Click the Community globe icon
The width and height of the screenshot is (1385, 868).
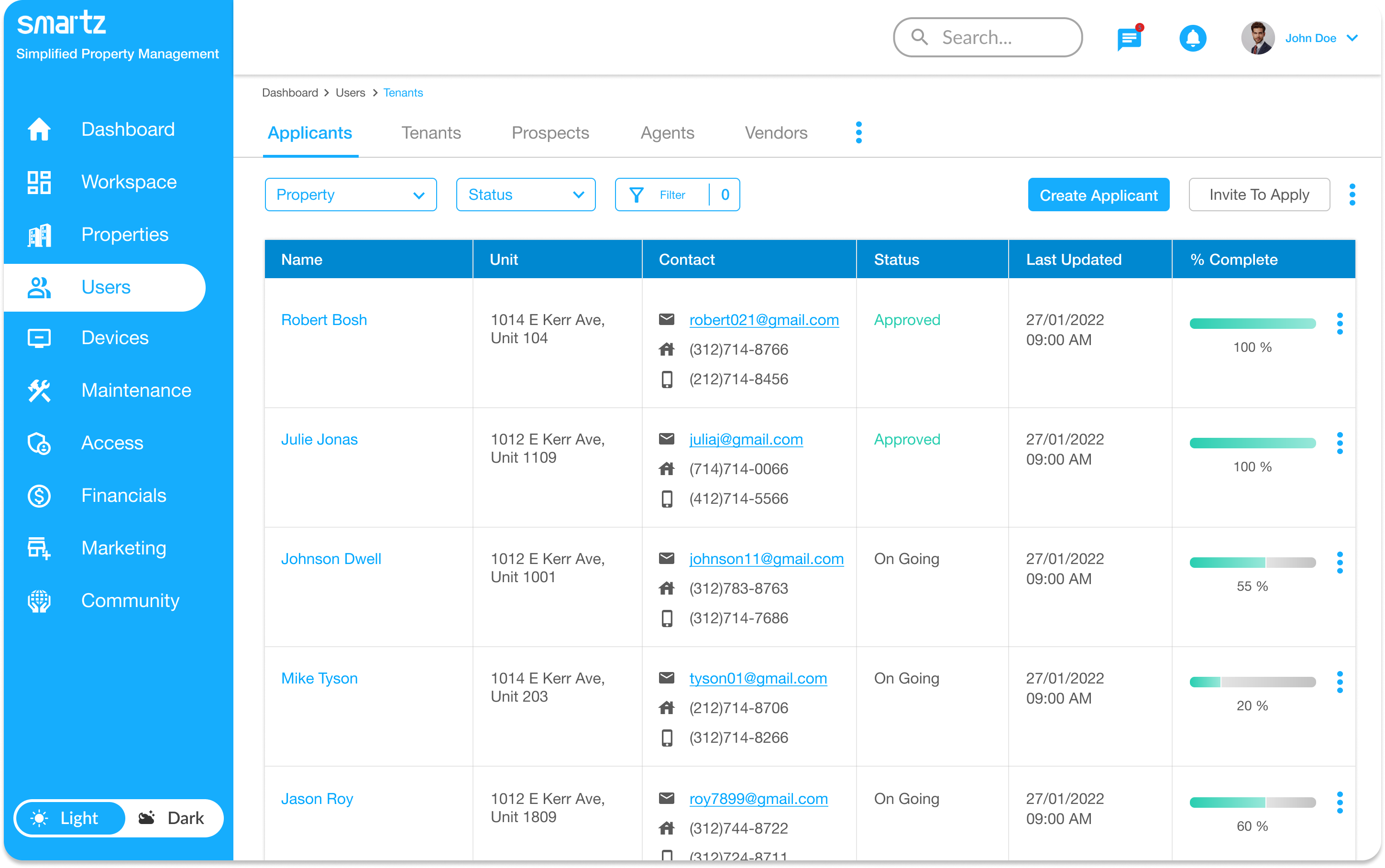[x=39, y=601]
